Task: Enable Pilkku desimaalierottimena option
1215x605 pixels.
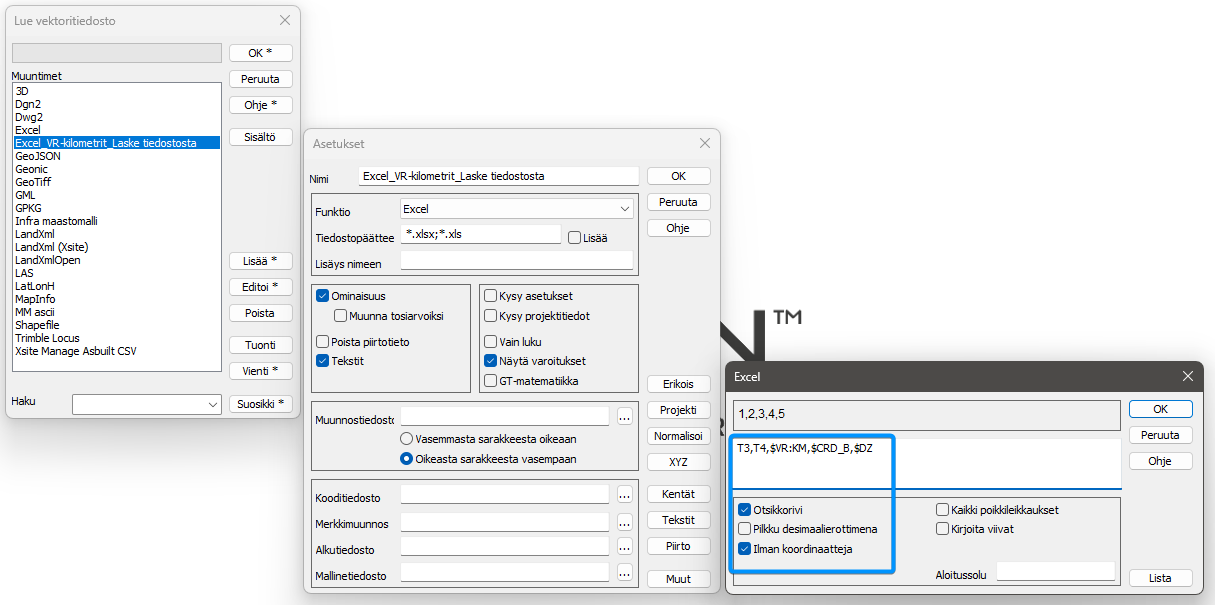Action: pos(745,529)
